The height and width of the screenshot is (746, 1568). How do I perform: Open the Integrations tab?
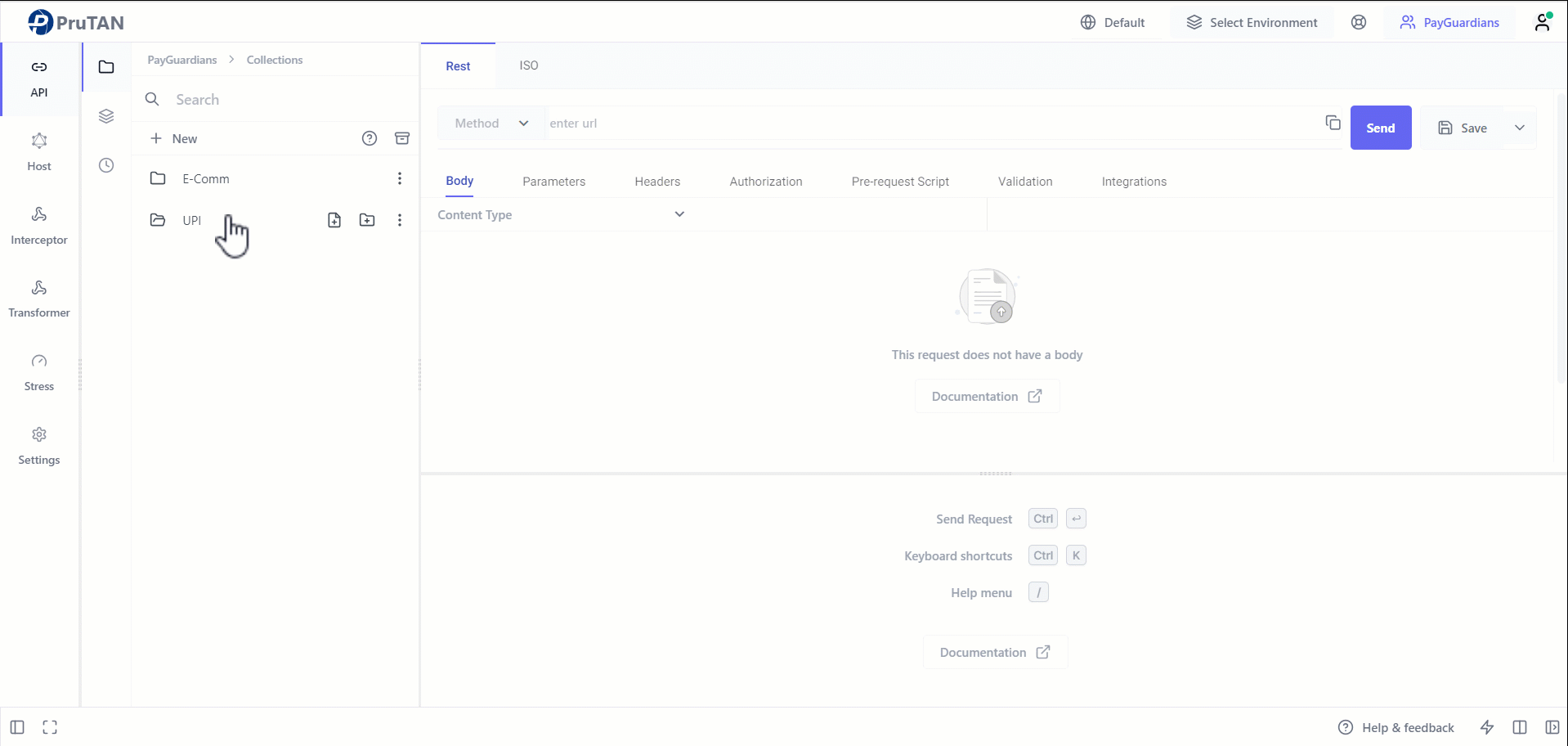click(1134, 182)
